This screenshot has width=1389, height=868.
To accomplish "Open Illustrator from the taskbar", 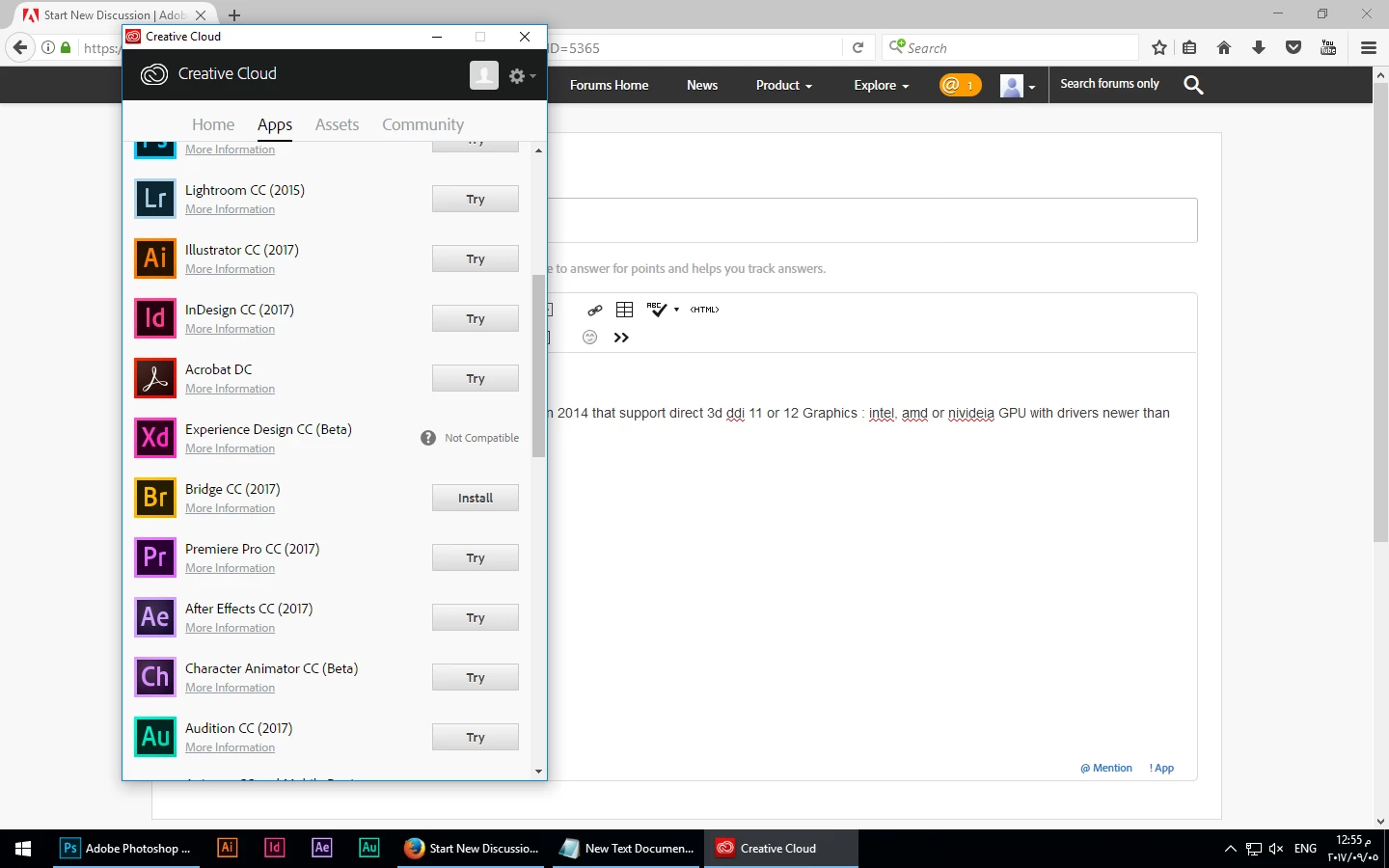I will click(228, 848).
